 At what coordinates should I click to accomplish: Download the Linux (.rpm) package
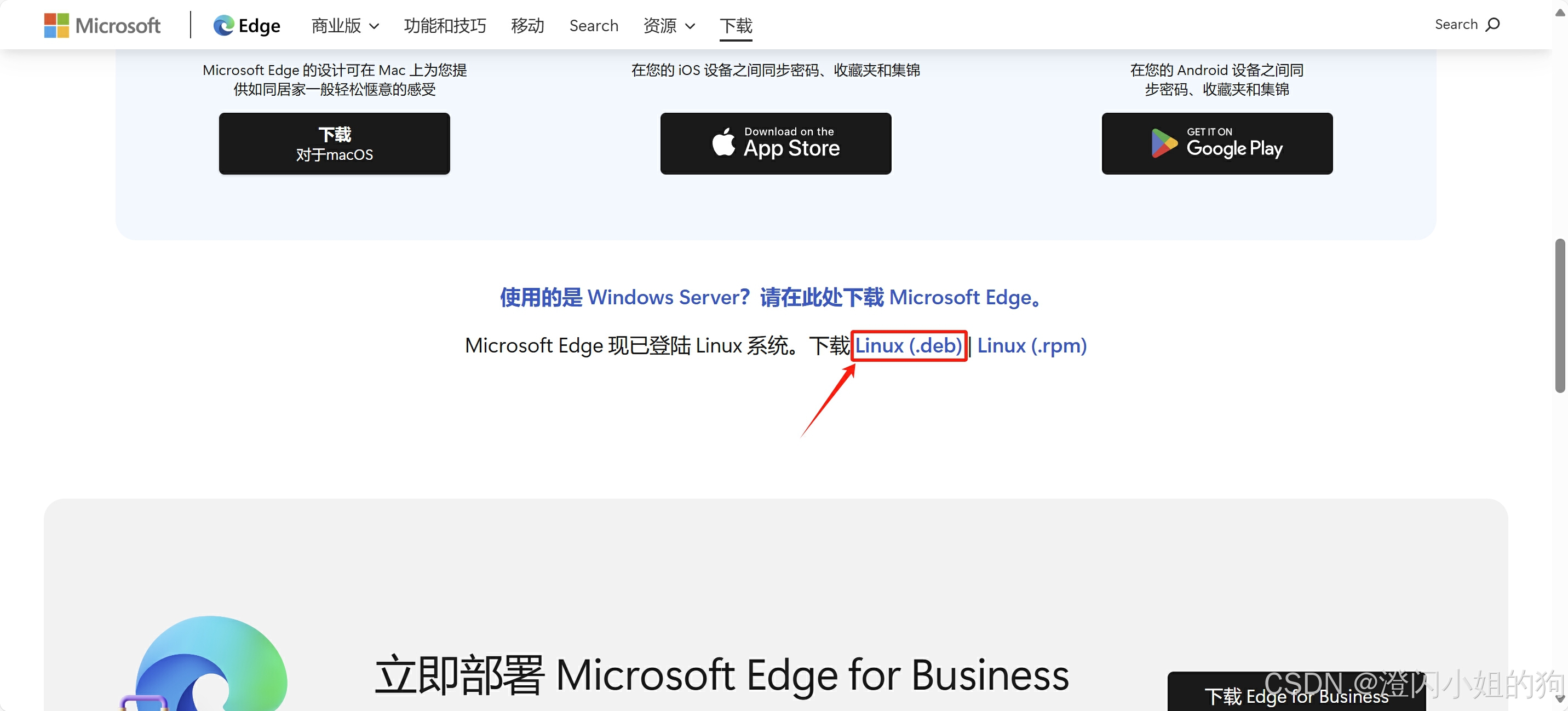(1031, 345)
